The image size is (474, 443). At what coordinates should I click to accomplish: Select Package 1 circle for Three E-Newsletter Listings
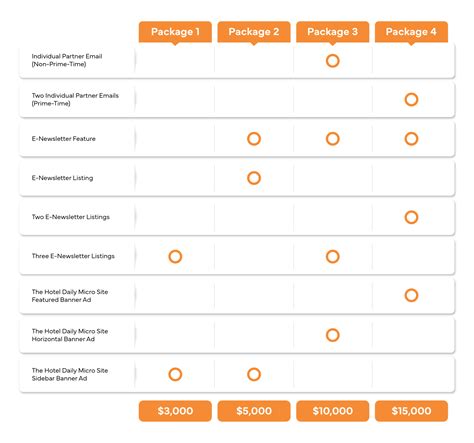coord(175,256)
